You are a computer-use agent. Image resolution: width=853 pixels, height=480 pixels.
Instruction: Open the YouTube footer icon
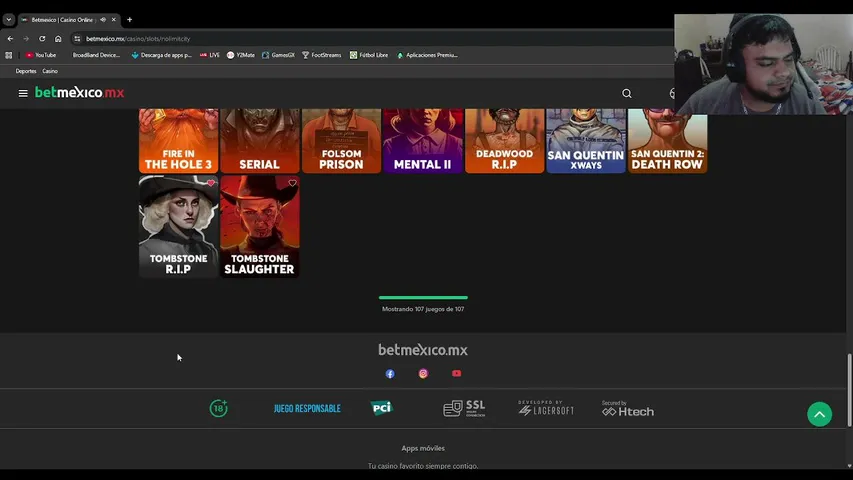(x=456, y=374)
